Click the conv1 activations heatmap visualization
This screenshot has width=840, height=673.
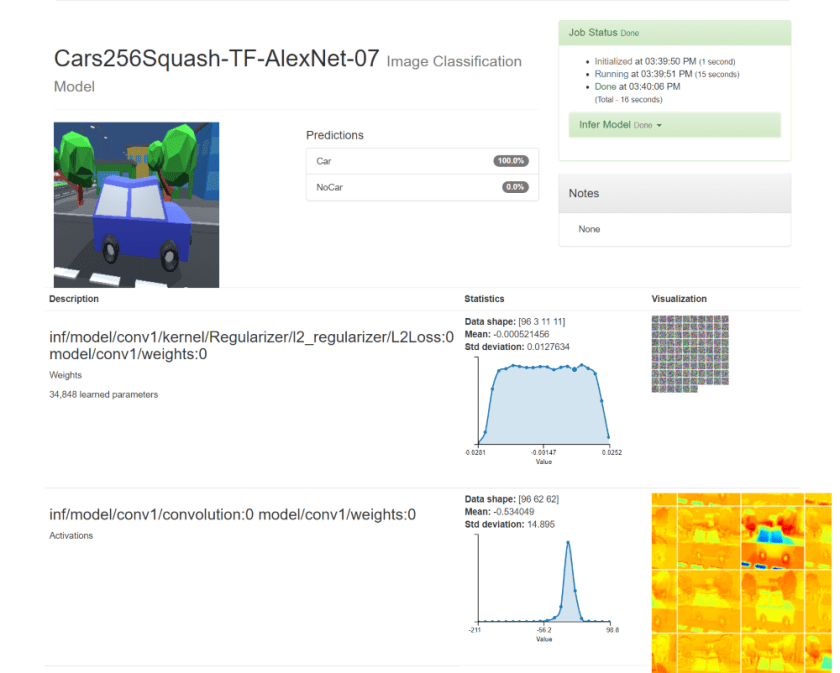tap(740, 582)
